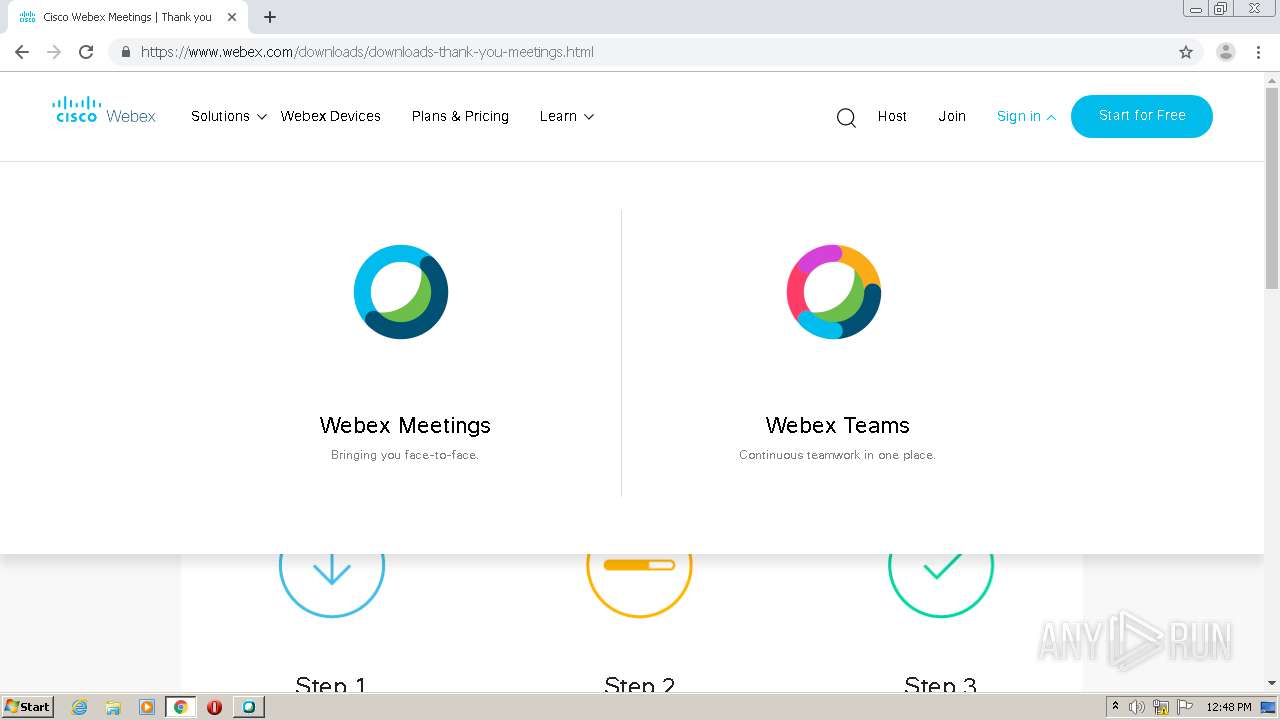Open Opera browser from taskbar
Viewport: 1280px width, 720px height.
tap(214, 707)
